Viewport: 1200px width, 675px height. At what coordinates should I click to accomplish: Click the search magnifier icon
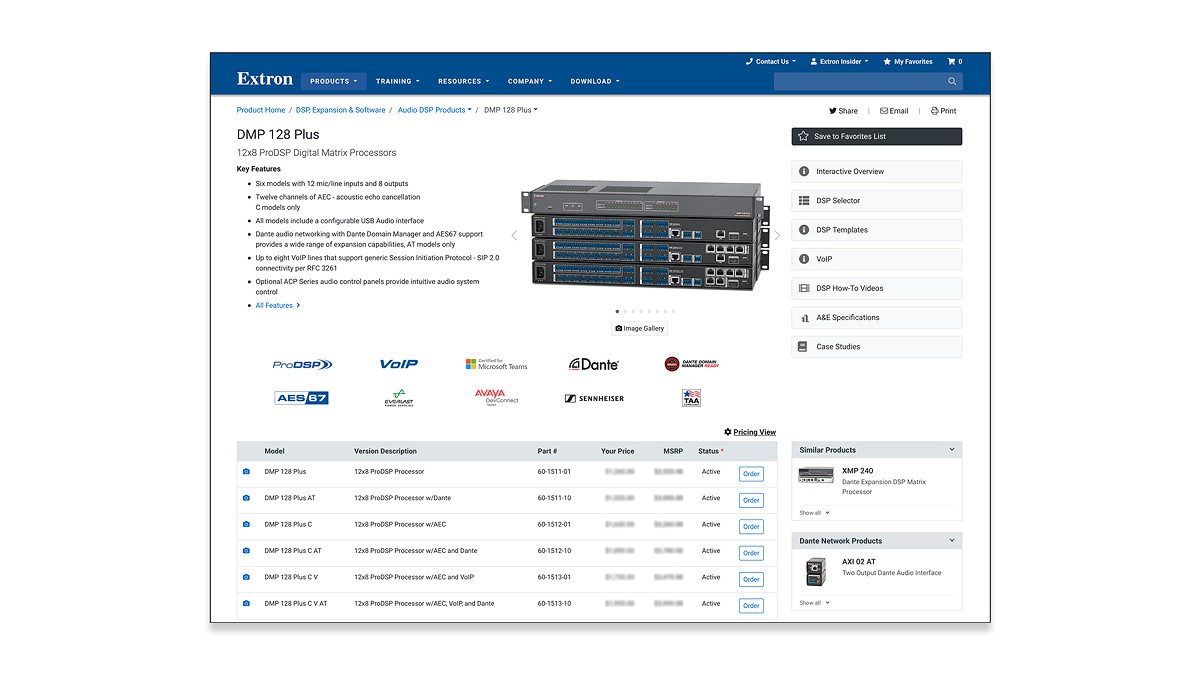pos(952,81)
